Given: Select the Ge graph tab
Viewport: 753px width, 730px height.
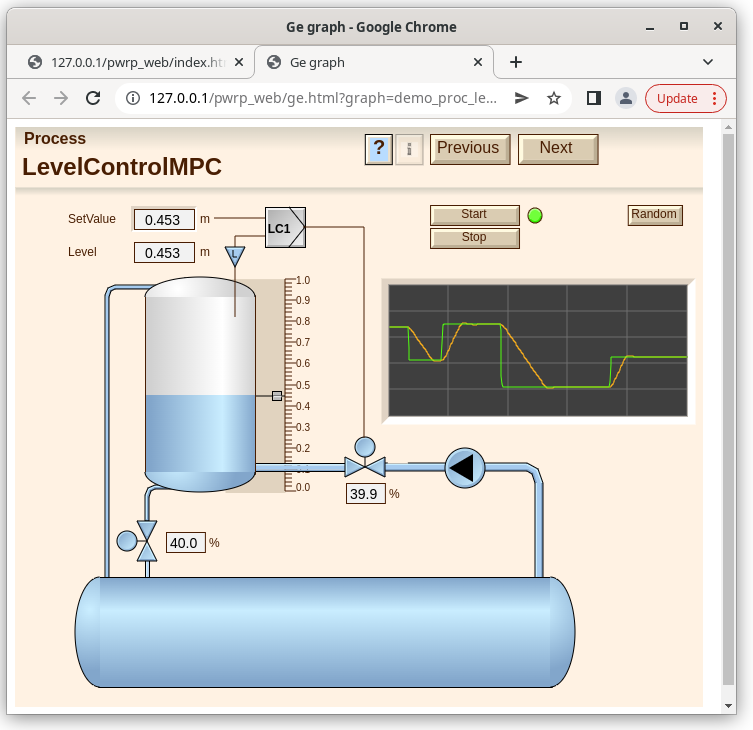Looking at the screenshot, I should point(374,62).
